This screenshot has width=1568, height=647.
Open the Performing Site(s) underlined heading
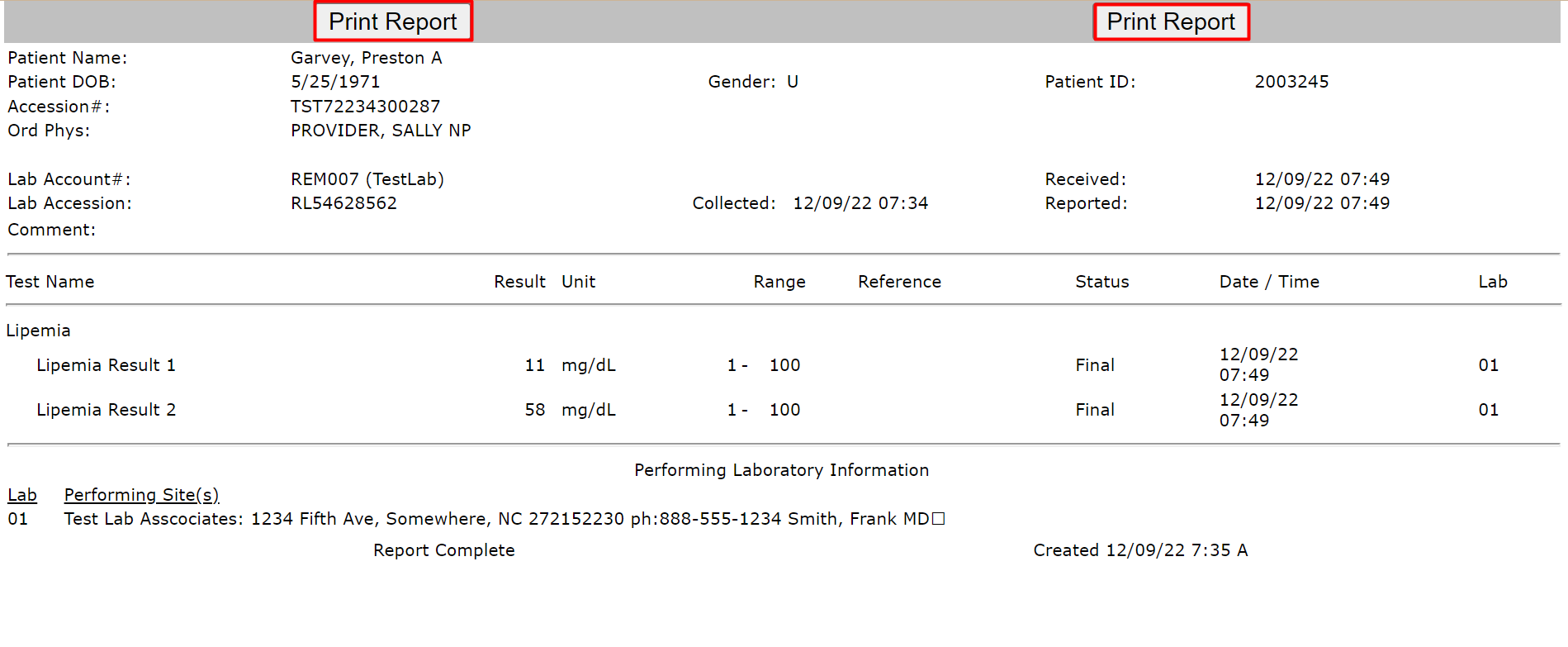point(141,495)
